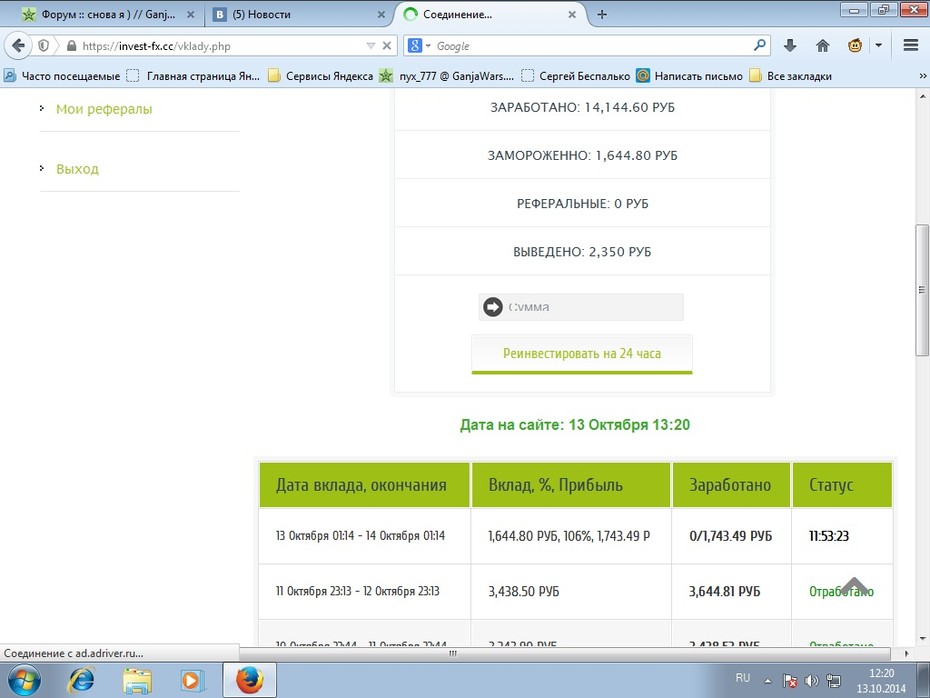Click the Firefox taskbar icon
The height and width of the screenshot is (698, 930).
pos(249,680)
